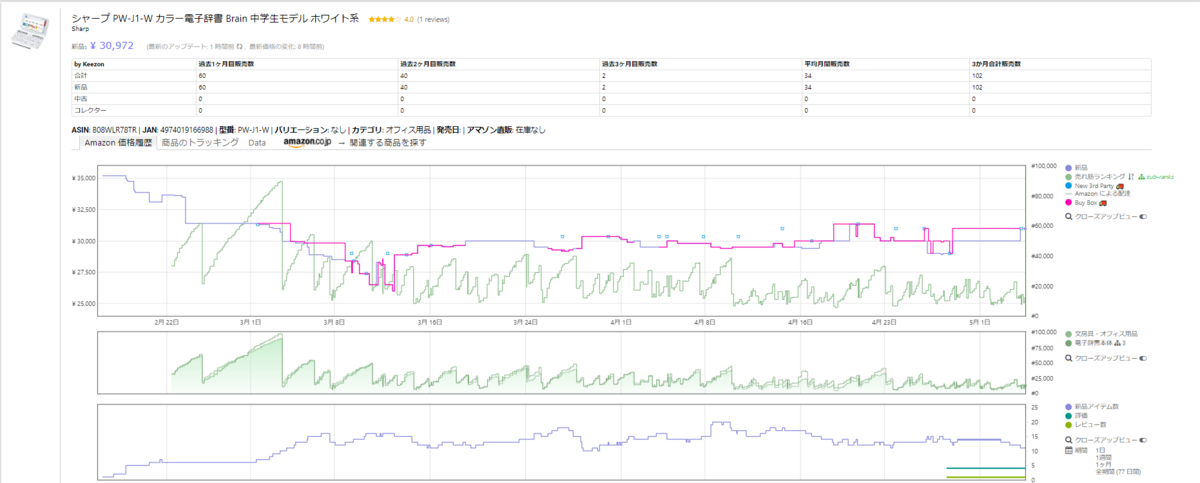The width and height of the screenshot is (1200, 483).
Task: Click the offer count chart area
Action: (x=562, y=441)
